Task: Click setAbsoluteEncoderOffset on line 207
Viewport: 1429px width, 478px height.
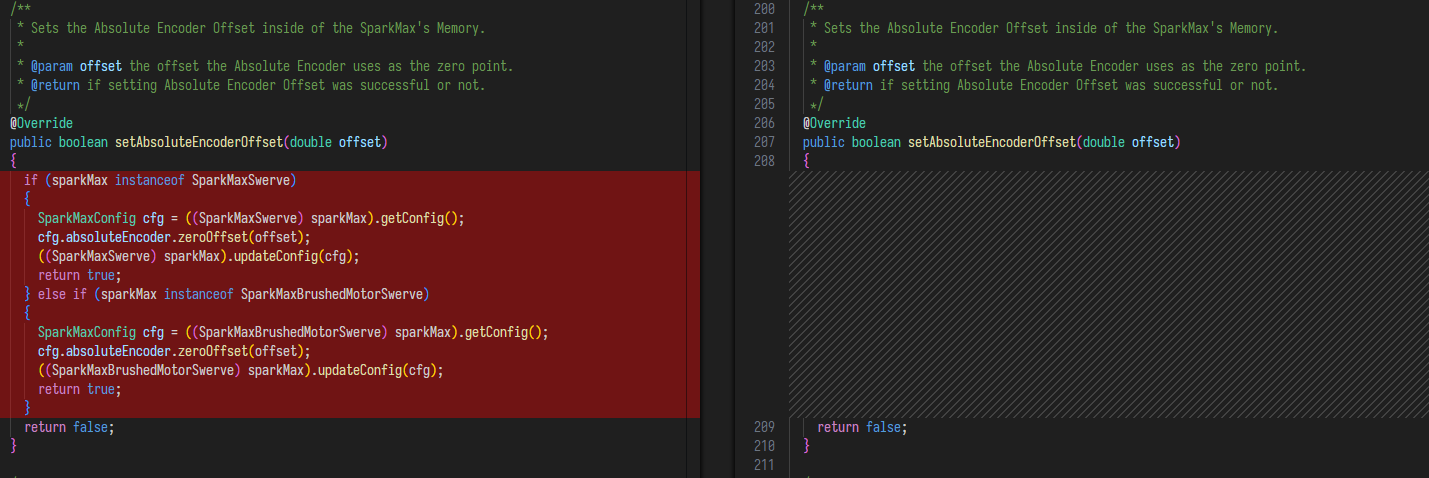Action: [x=991, y=142]
